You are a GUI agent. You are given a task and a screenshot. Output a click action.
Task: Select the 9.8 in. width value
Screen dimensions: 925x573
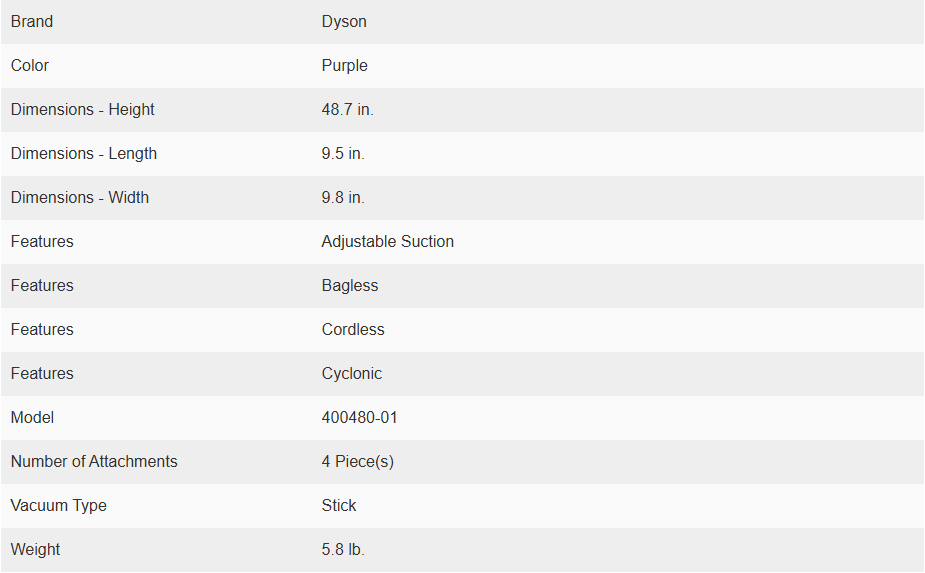[343, 198]
